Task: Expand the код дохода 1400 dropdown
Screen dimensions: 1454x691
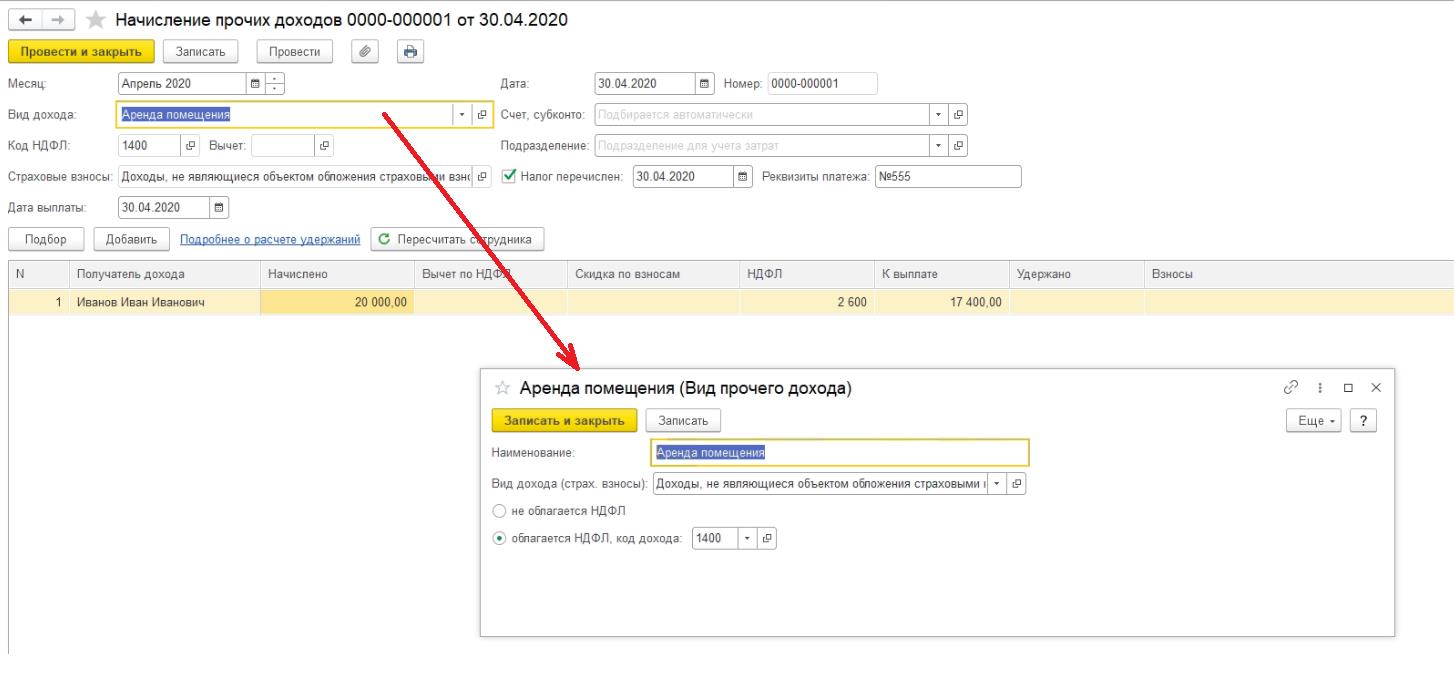Action: pyautogui.click(x=747, y=539)
